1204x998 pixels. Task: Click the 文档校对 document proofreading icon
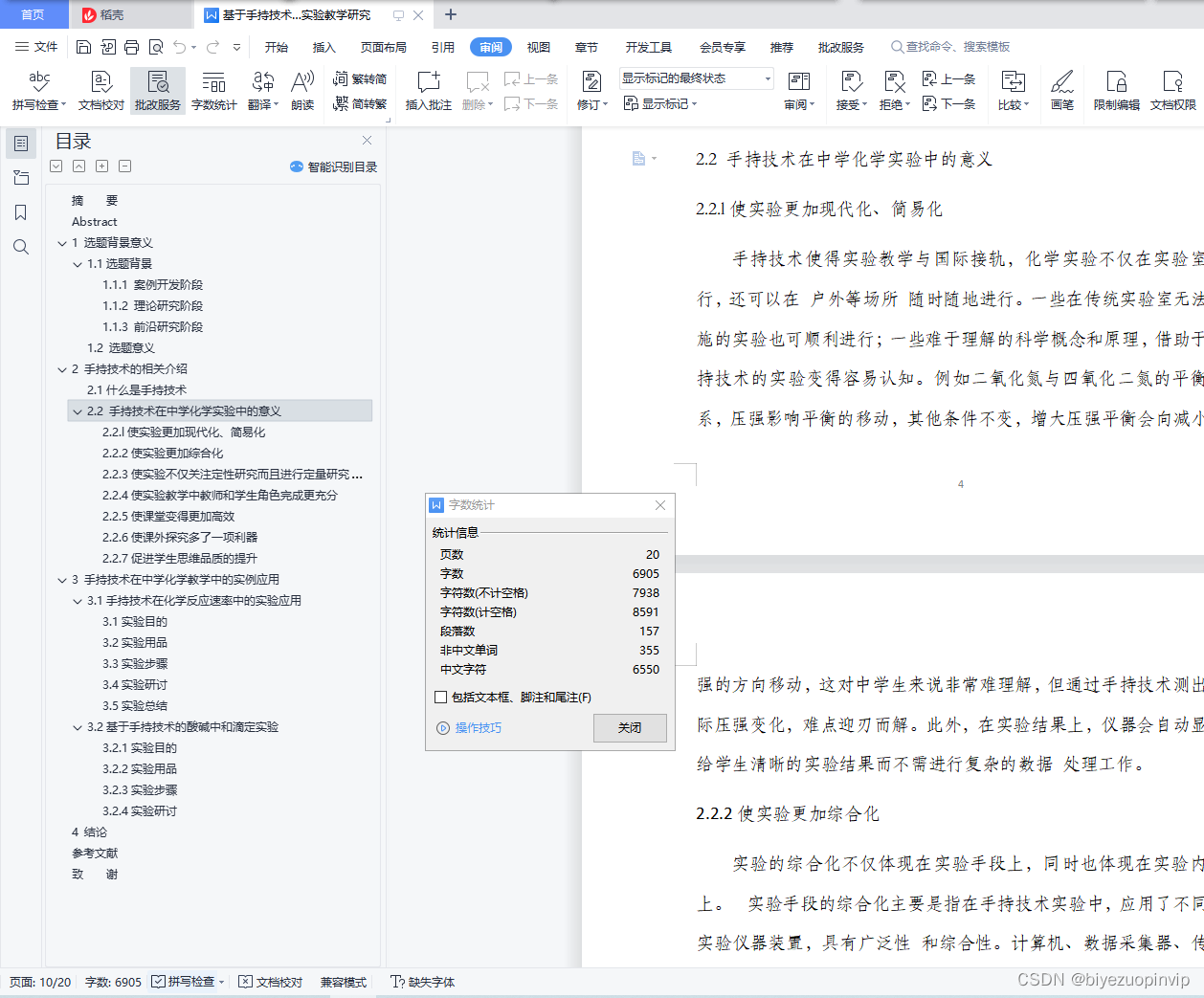pos(101,91)
